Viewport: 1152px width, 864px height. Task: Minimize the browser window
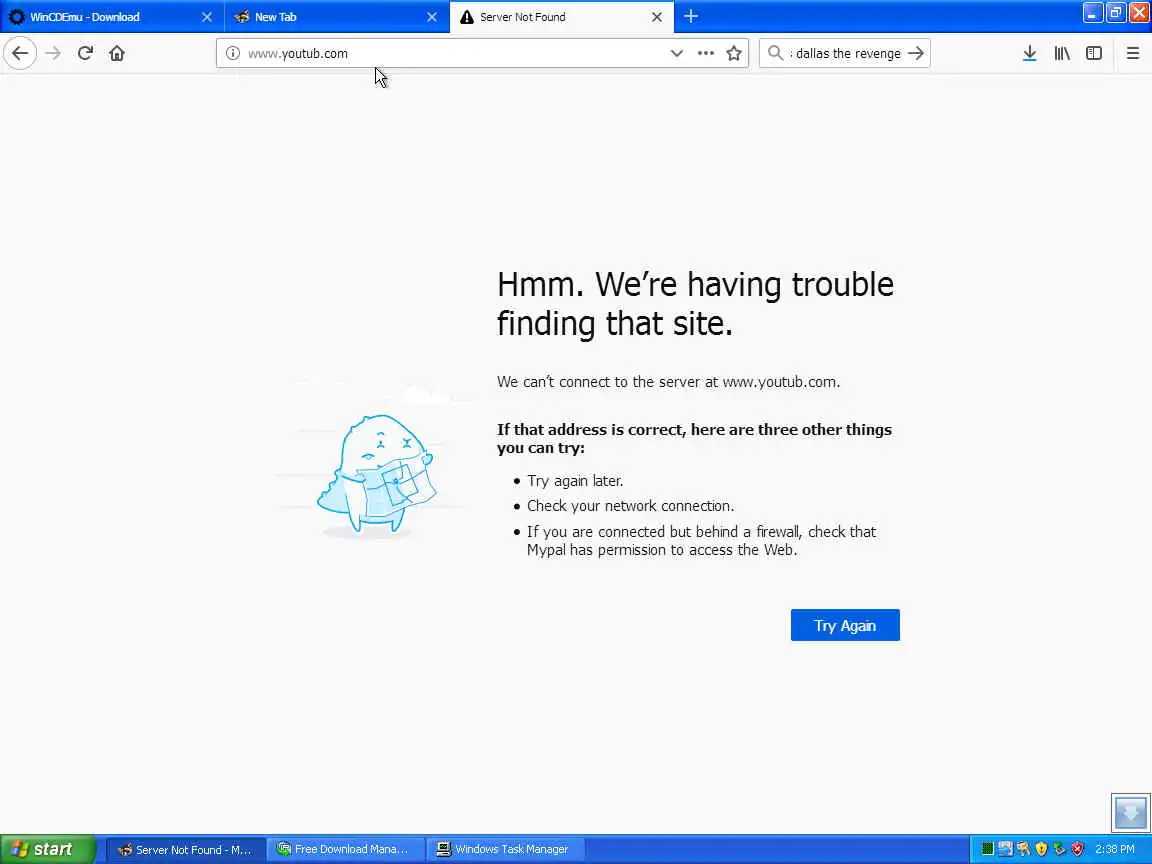(1092, 13)
